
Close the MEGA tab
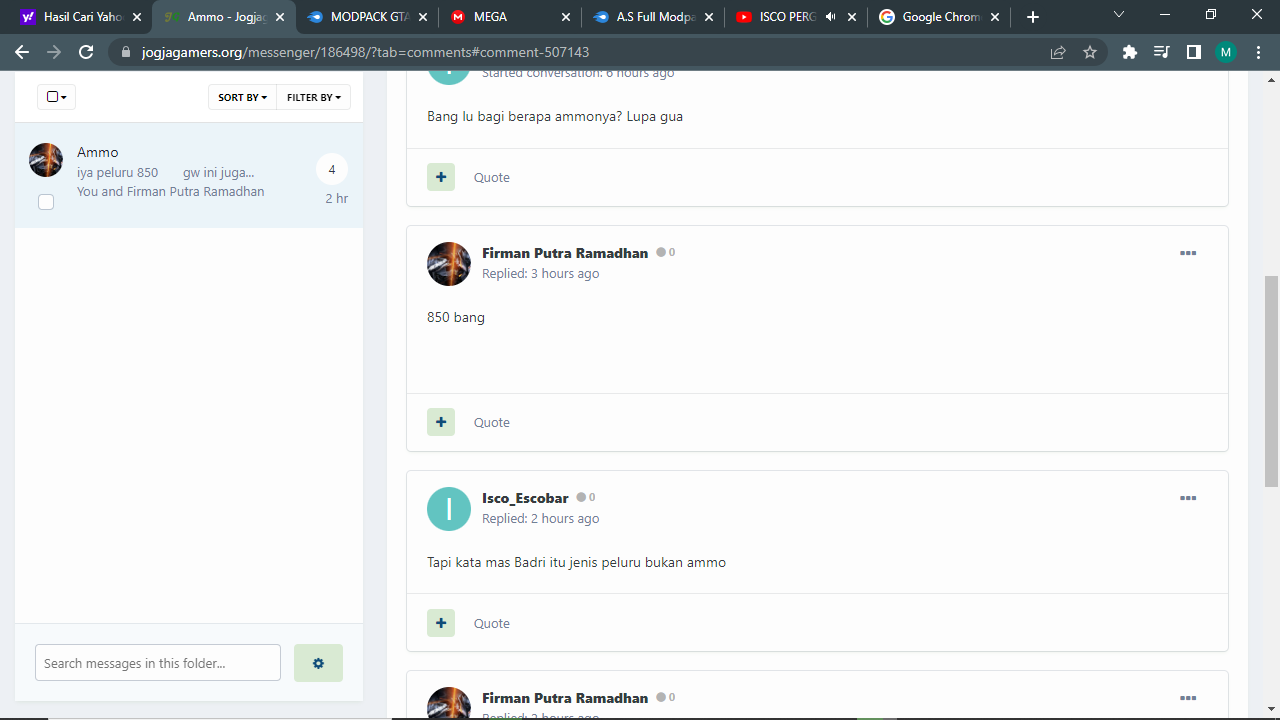tap(566, 17)
